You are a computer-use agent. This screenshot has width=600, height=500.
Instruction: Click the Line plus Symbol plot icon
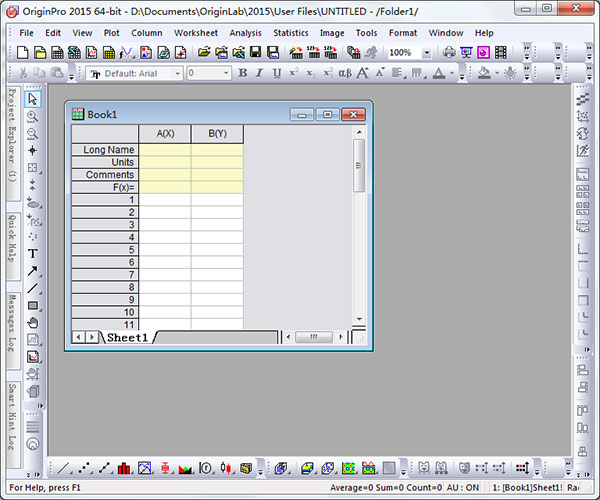[104, 468]
